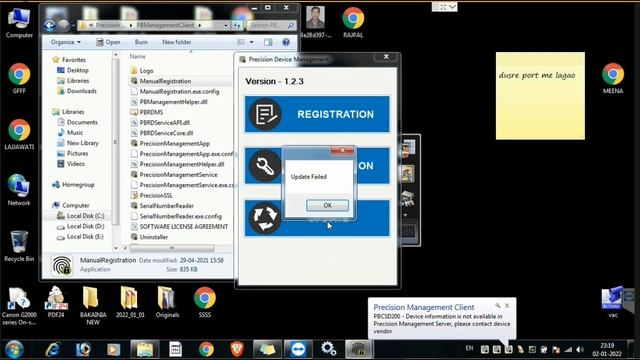
Task: Close the Update Failed dialog
Action: click(342, 151)
